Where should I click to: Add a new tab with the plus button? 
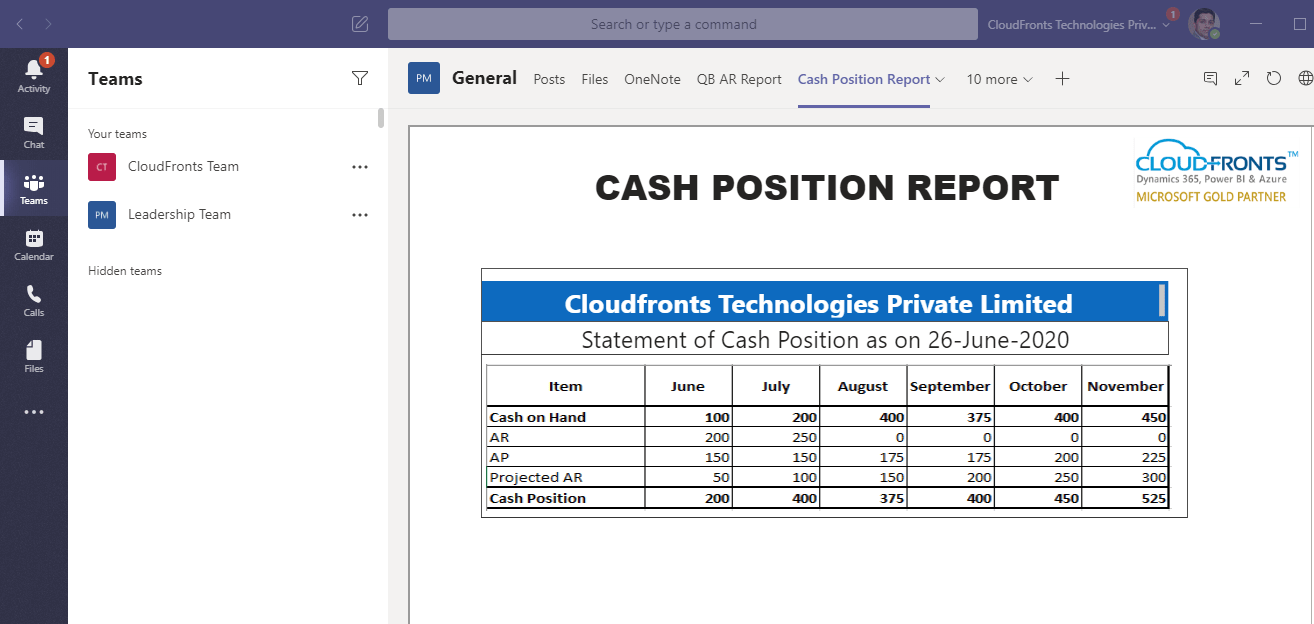1062,78
